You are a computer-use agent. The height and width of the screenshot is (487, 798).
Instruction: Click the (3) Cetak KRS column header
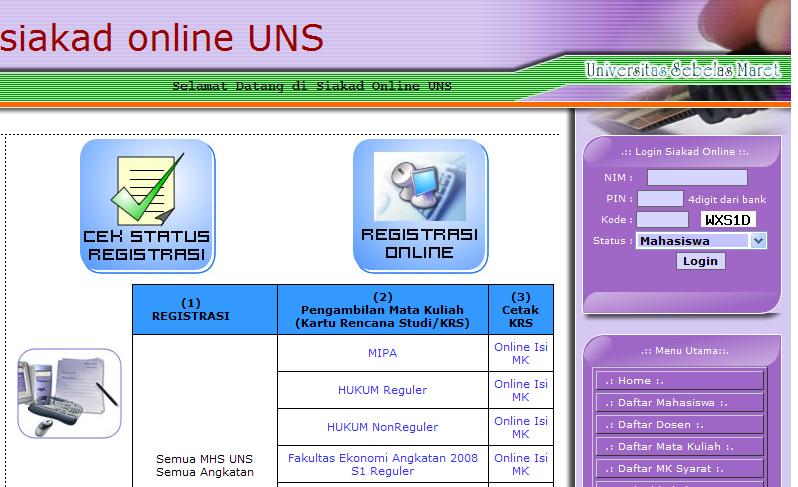pyautogui.click(x=521, y=309)
